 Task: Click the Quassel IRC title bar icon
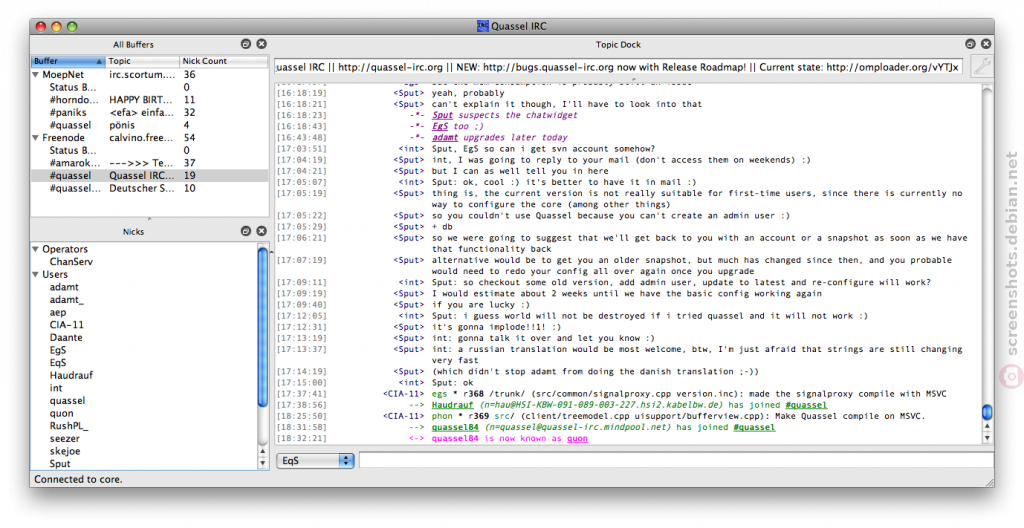click(483, 26)
